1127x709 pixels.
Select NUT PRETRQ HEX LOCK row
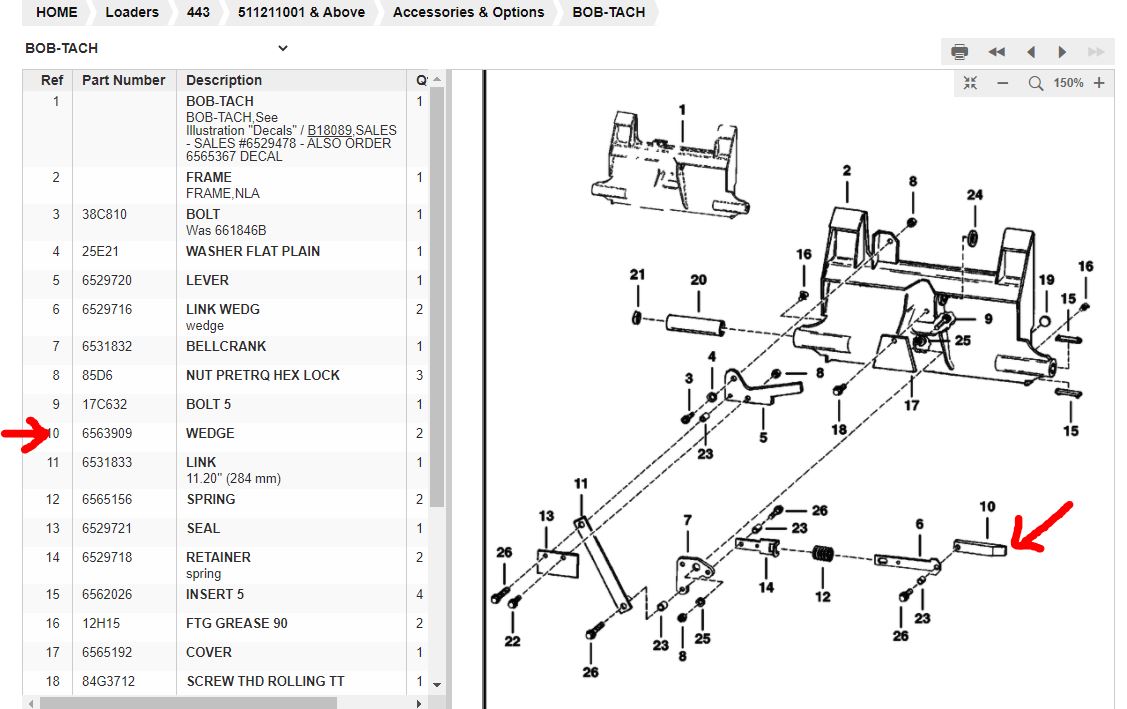(225, 375)
